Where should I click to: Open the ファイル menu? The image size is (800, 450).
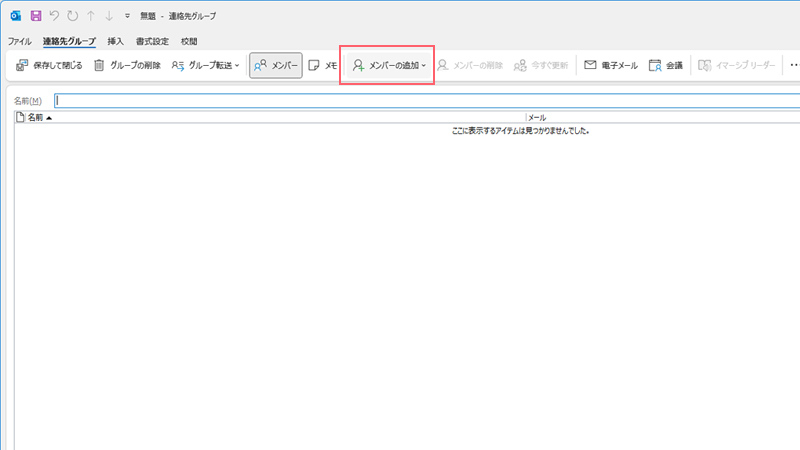(20, 41)
